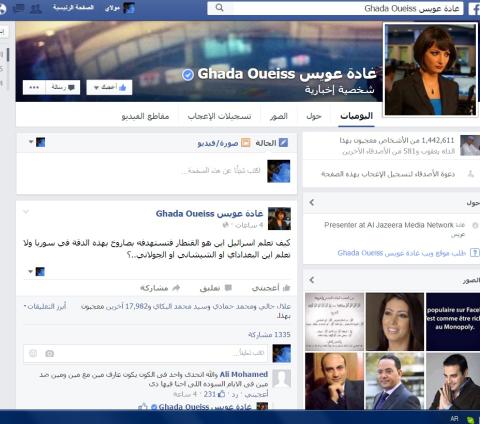The image size is (480, 424).
Task: Open the Arabic text image photo thumbnail
Action: [x=334, y=322]
